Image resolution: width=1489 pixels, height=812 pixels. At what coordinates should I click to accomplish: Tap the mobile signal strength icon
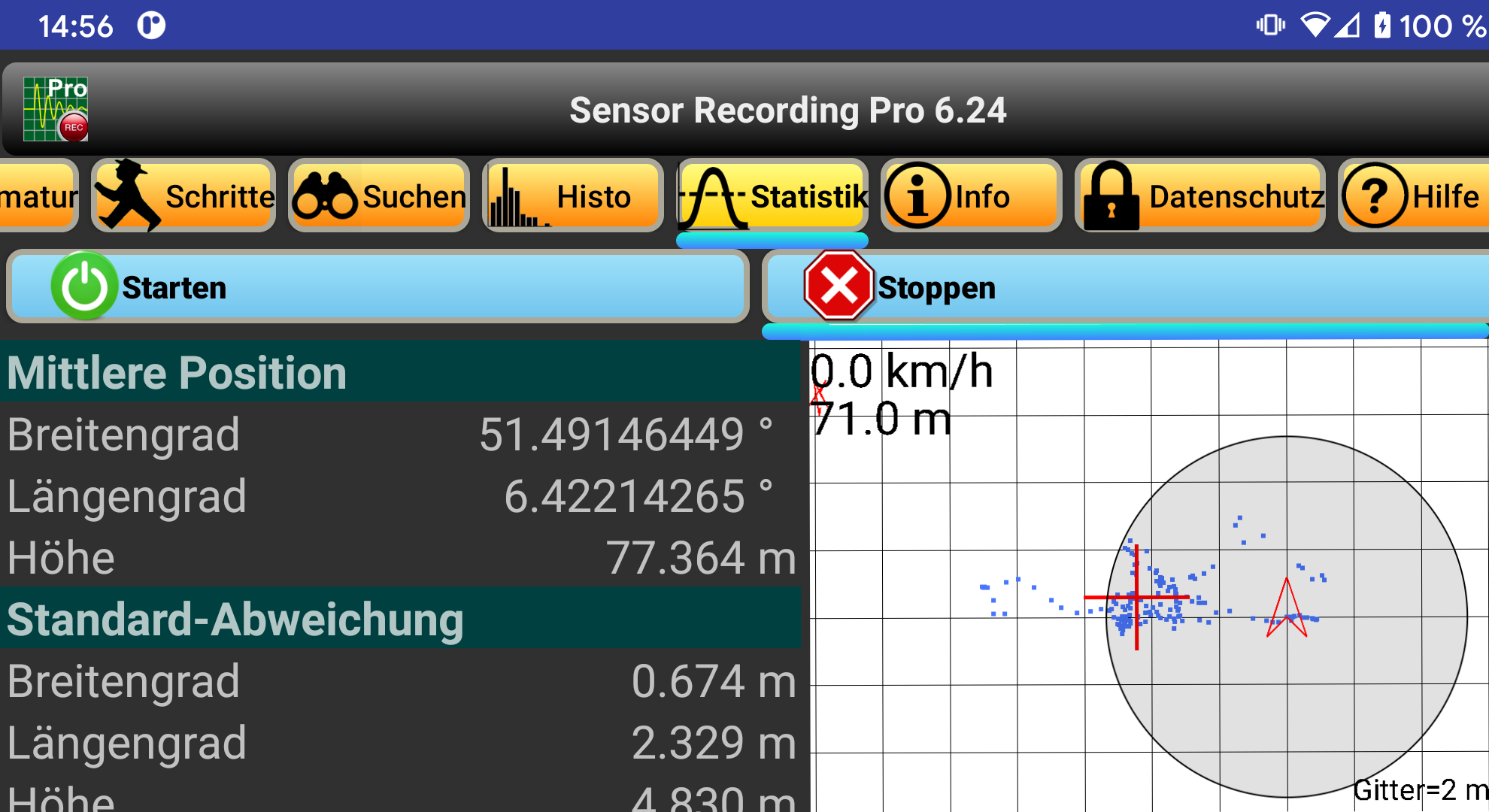coord(1348,26)
